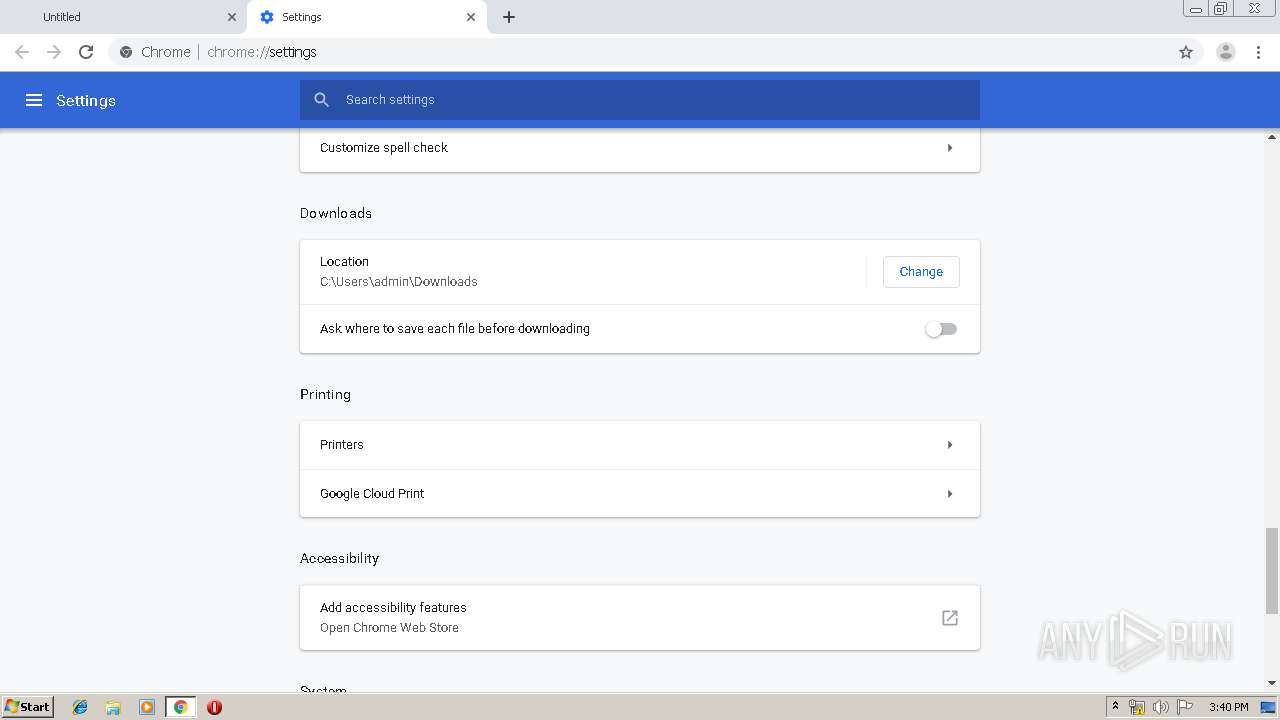This screenshot has width=1280, height=720.
Task: Click the taskbar clock showing 3:40 PM
Action: click(1228, 707)
